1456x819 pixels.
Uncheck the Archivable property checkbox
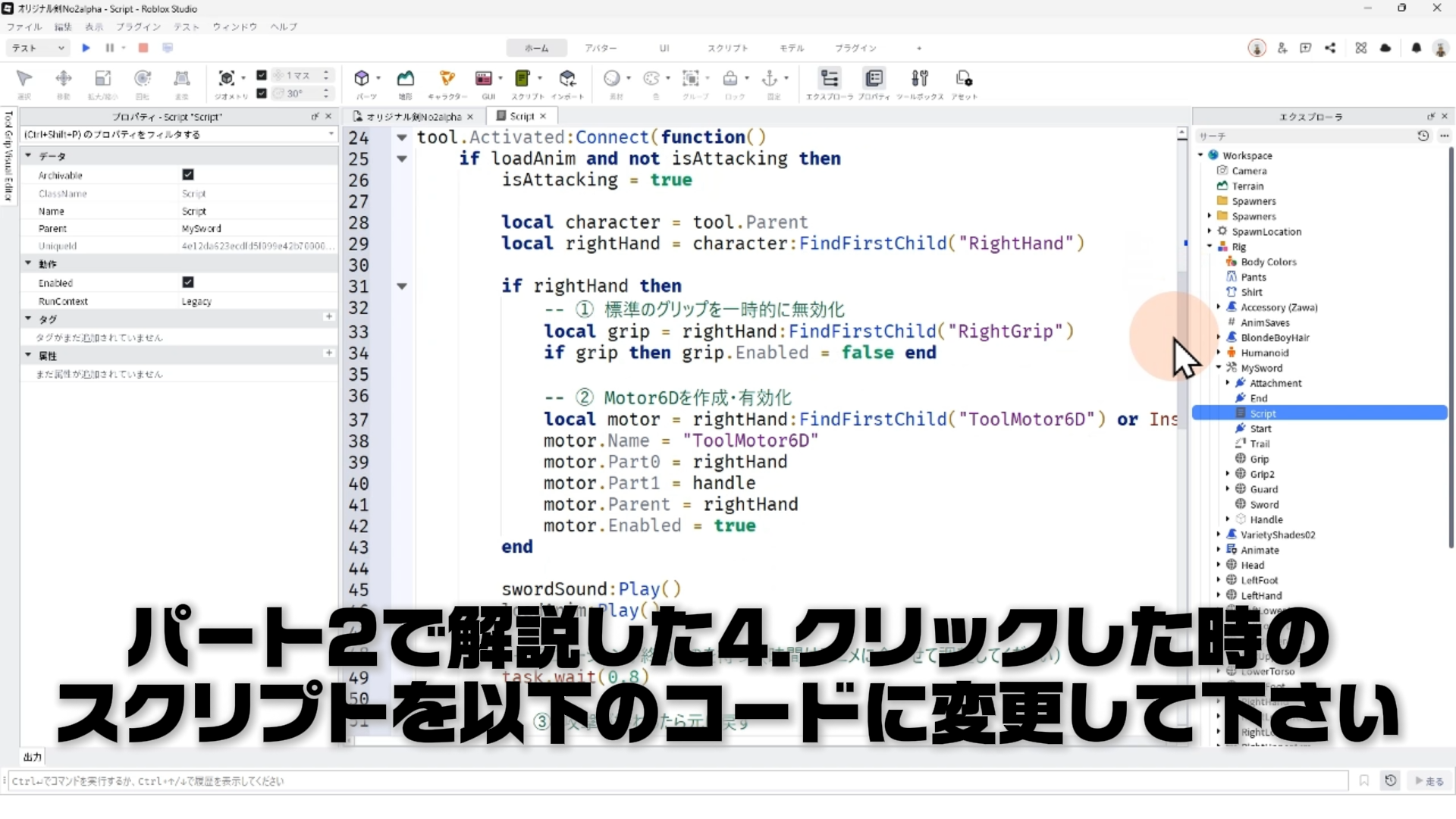(188, 174)
